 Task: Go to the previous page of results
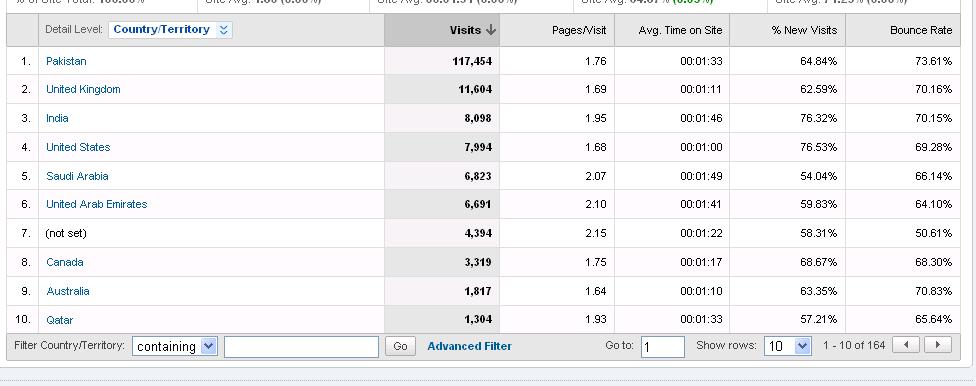coord(906,345)
